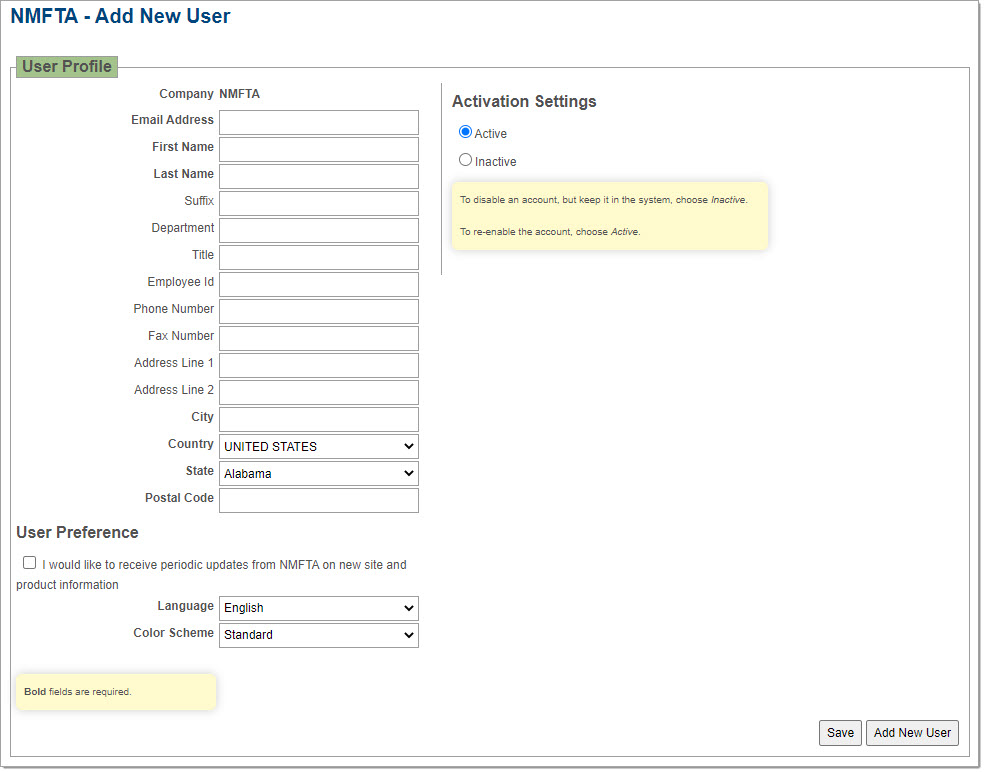Image resolution: width=984 pixels, height=772 pixels.
Task: Select the Employee Id input box
Action: pyautogui.click(x=319, y=285)
